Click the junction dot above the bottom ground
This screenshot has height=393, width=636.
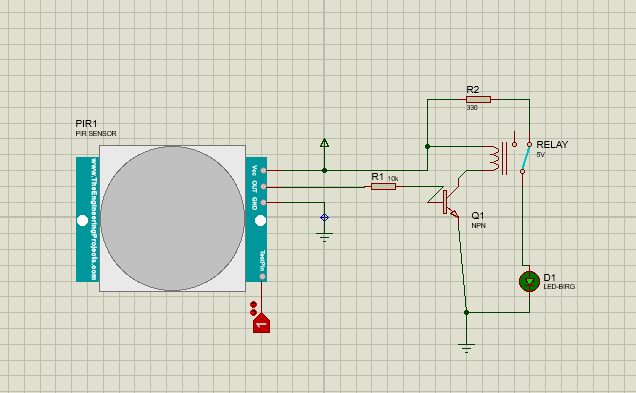(x=466, y=312)
